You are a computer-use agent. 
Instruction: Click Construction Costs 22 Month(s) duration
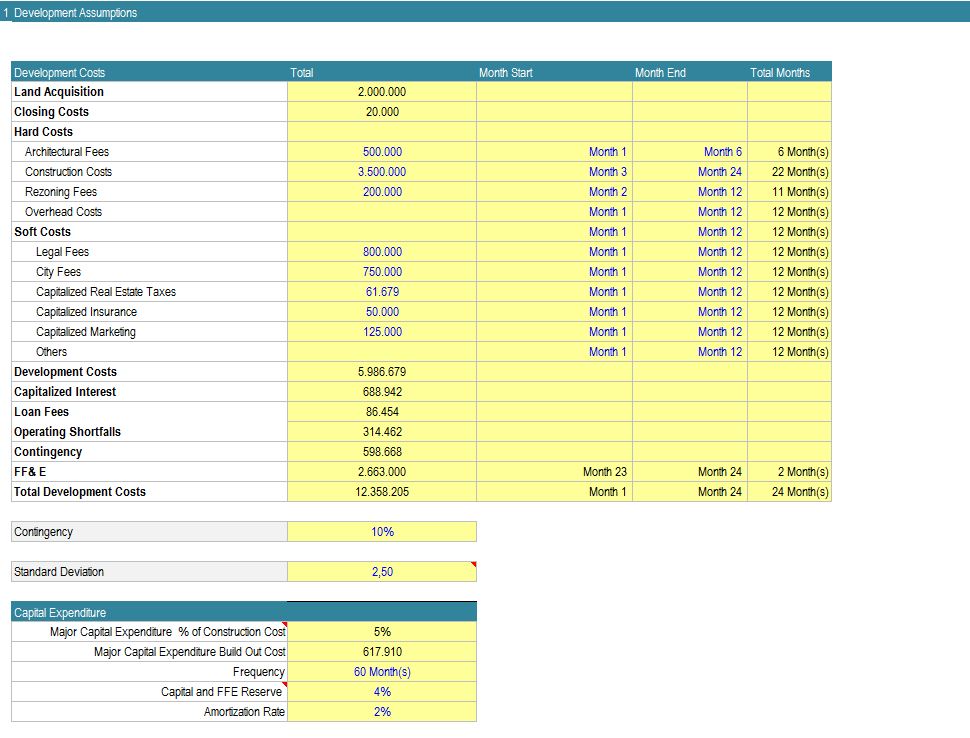pos(789,171)
